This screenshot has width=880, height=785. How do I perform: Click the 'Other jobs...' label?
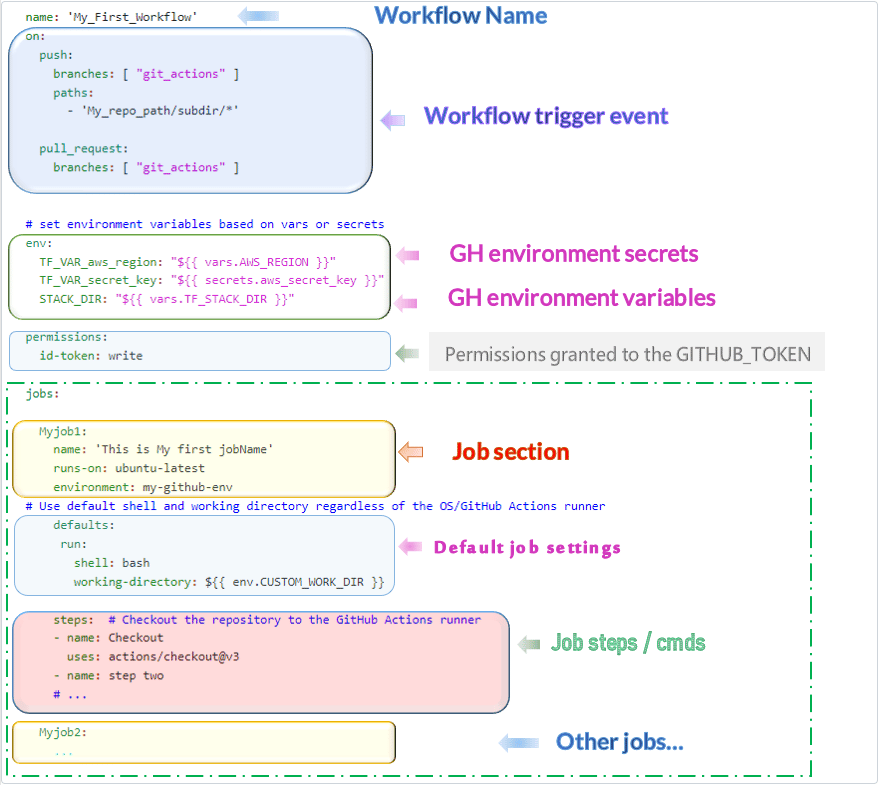(x=620, y=742)
